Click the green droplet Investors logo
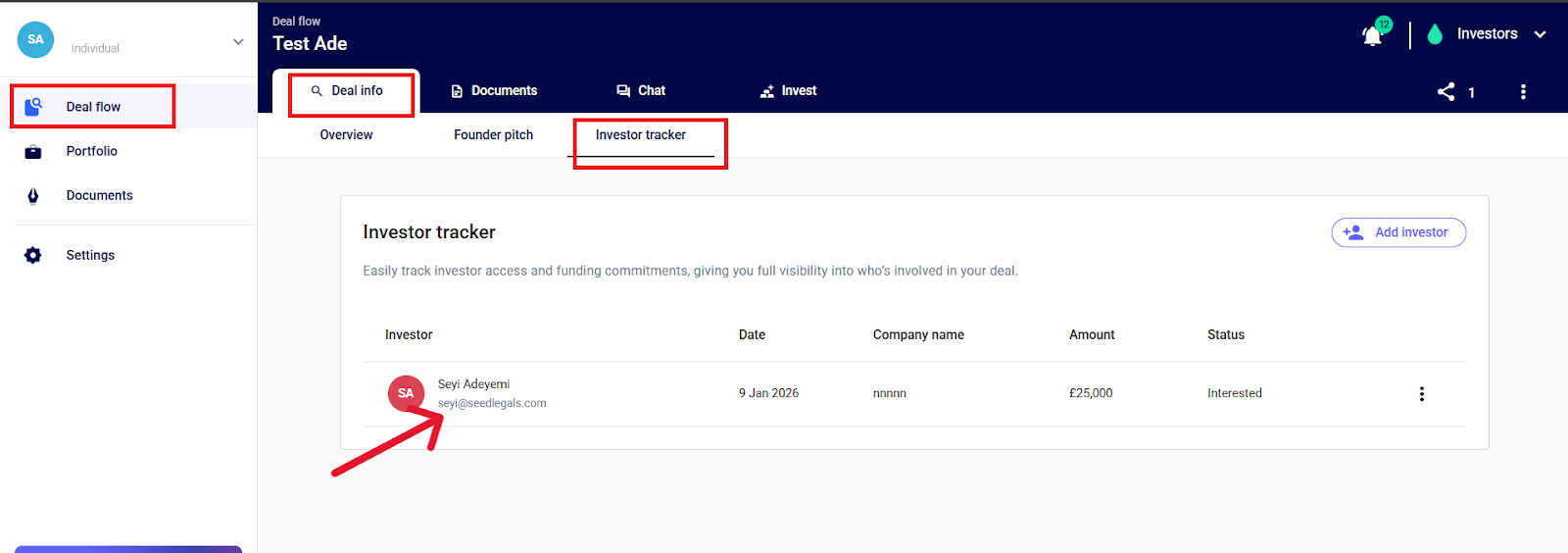Image resolution: width=1568 pixels, height=553 pixels. point(1435,34)
